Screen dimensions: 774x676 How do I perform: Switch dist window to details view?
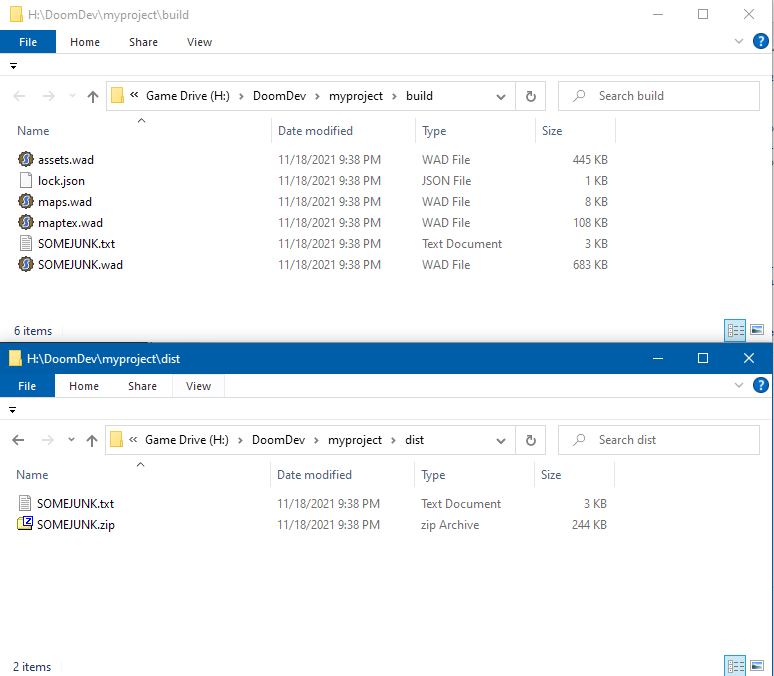pyautogui.click(x=735, y=666)
